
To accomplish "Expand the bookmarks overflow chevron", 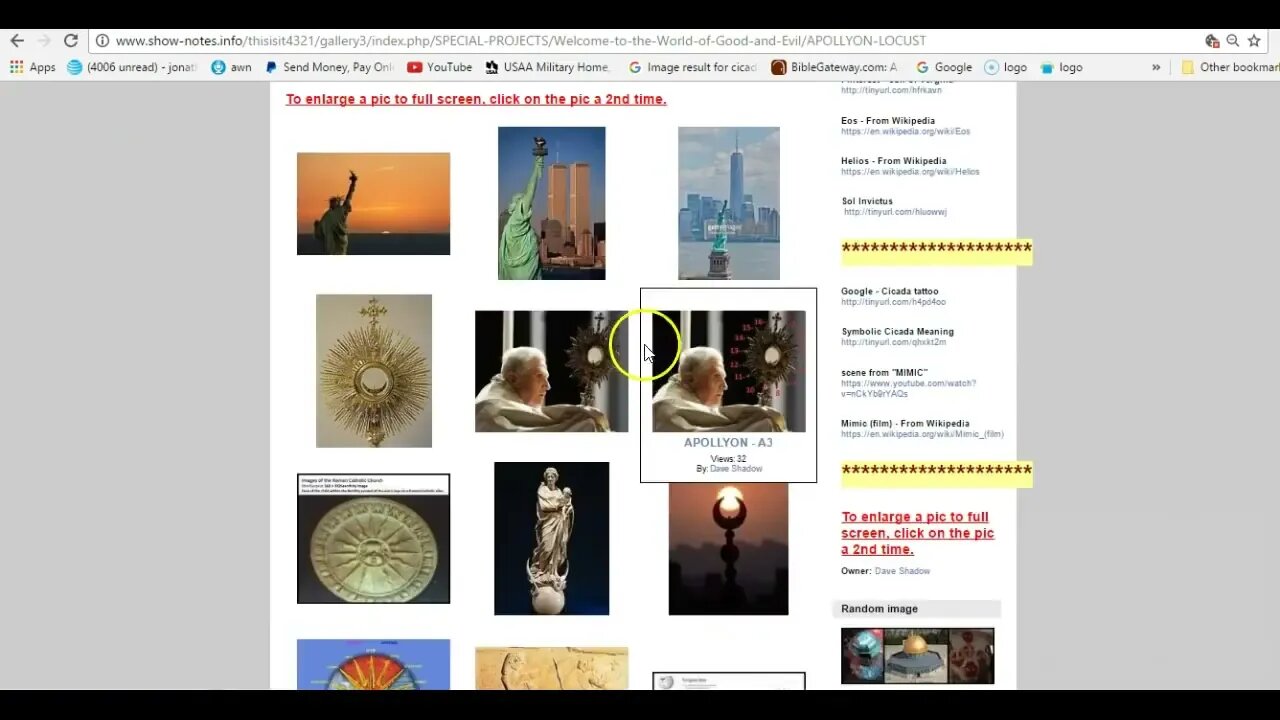I will (x=1156, y=67).
